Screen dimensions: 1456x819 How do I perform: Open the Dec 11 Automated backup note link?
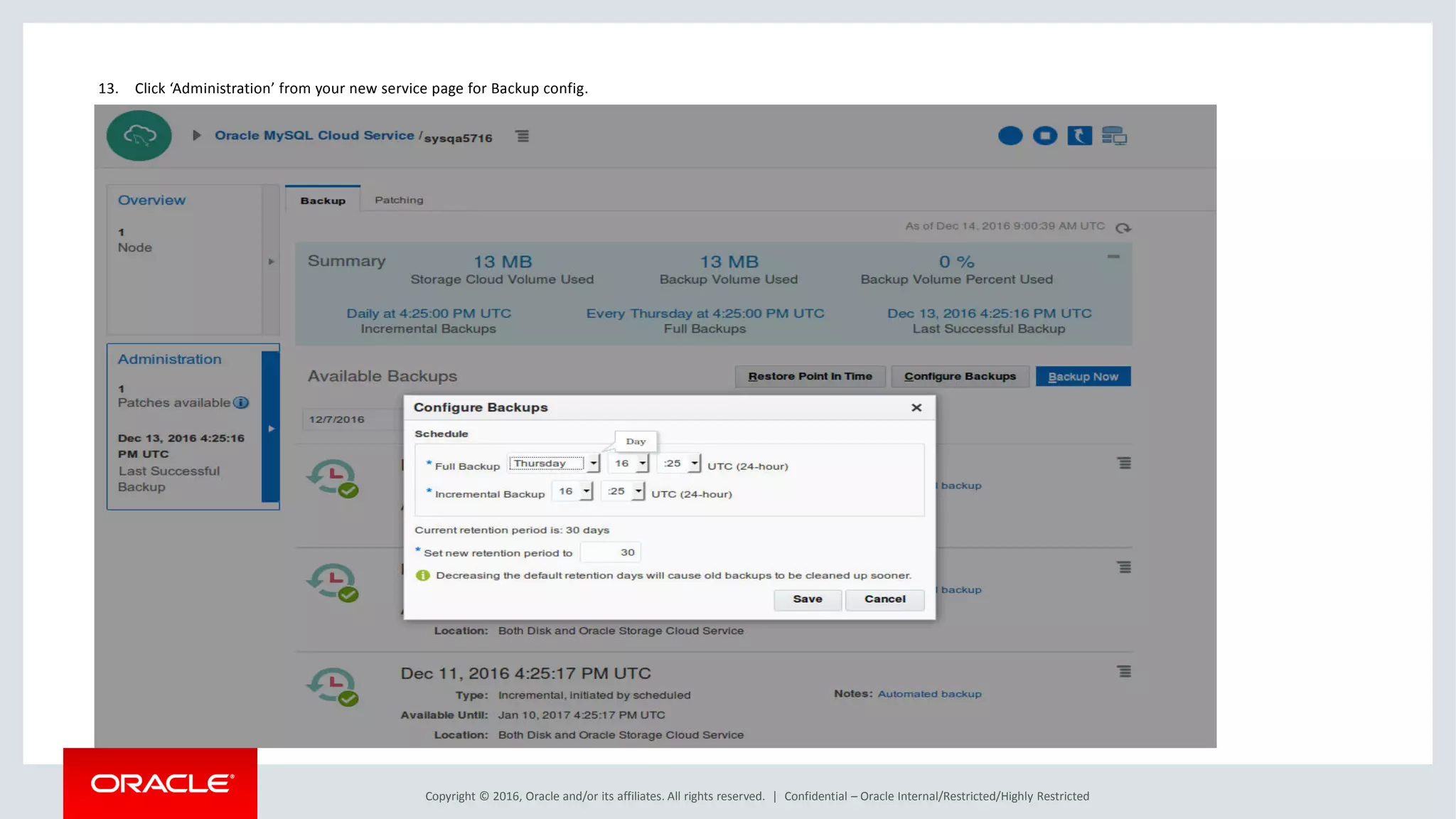coord(929,694)
